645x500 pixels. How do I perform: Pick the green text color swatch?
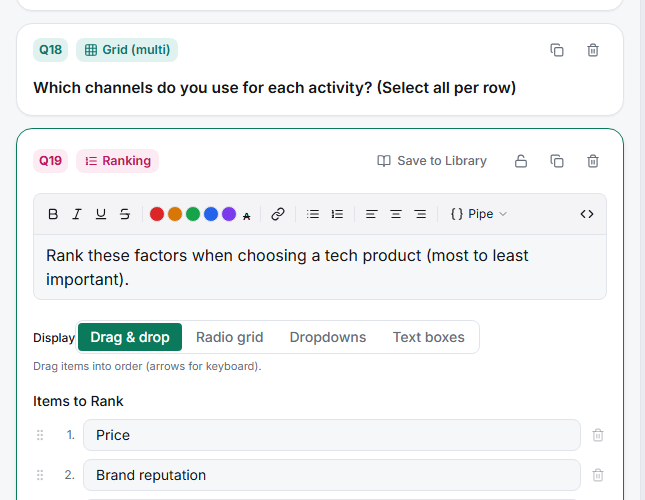(x=193, y=214)
